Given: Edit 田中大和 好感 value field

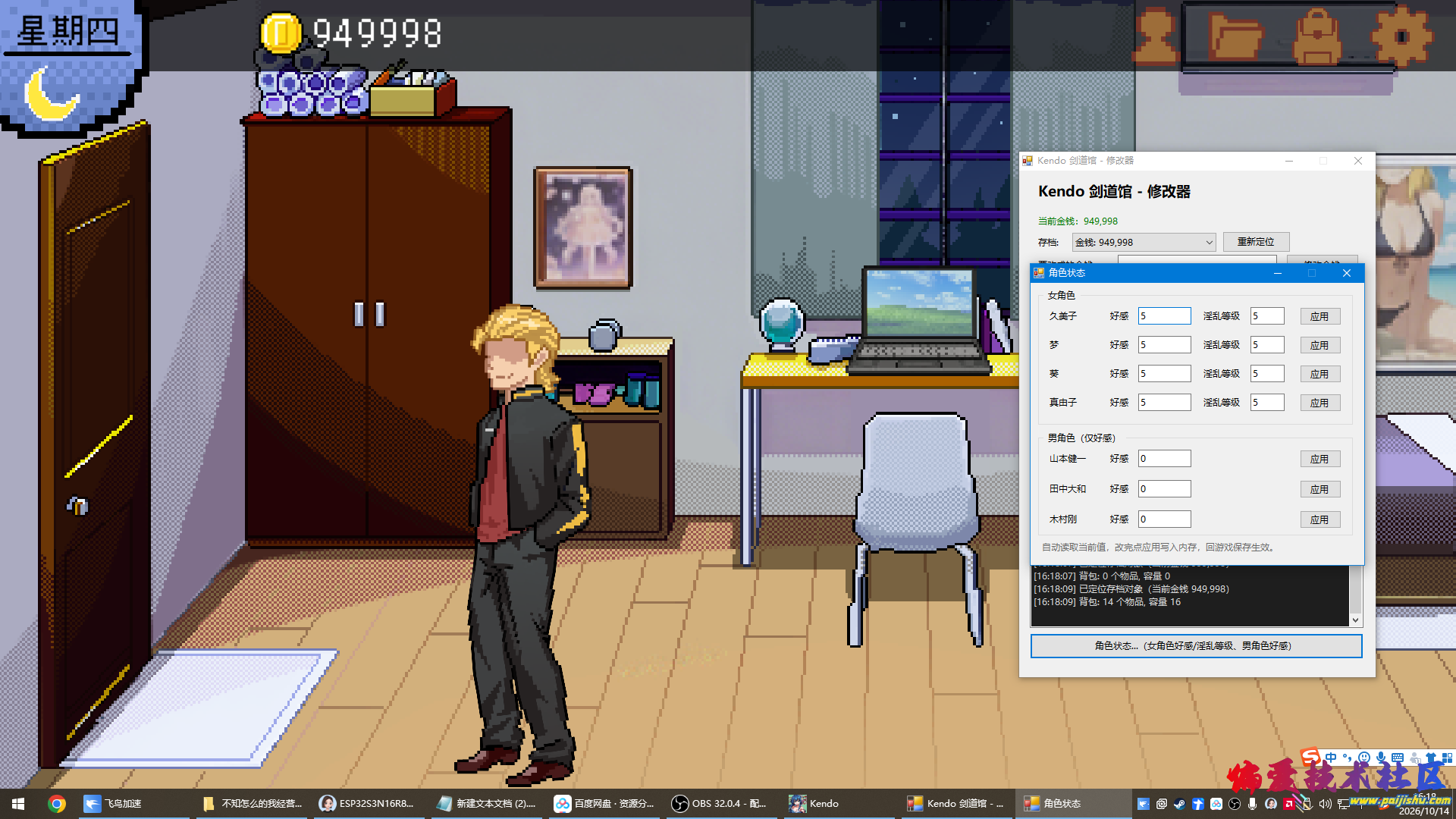Looking at the screenshot, I should (1164, 489).
